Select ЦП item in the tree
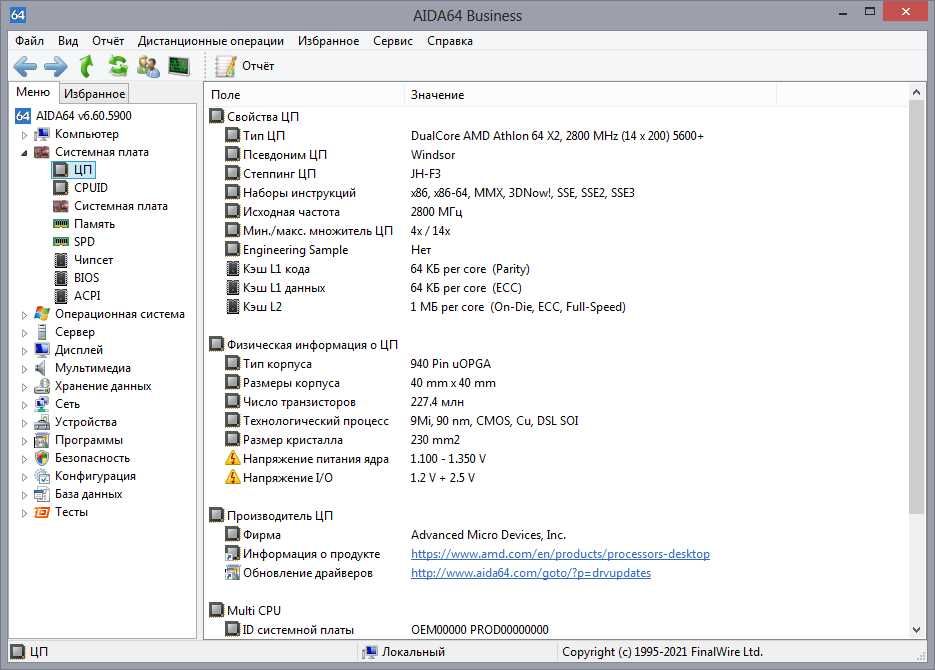Image resolution: width=935 pixels, height=670 pixels. [x=82, y=170]
